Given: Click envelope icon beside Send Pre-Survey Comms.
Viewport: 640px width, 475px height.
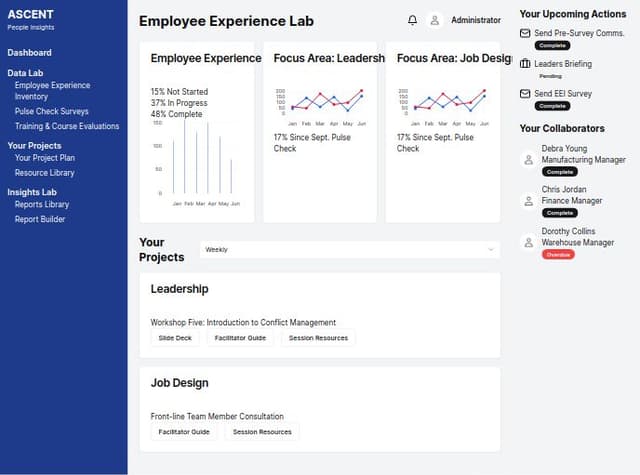Looking at the screenshot, I should coord(526,33).
